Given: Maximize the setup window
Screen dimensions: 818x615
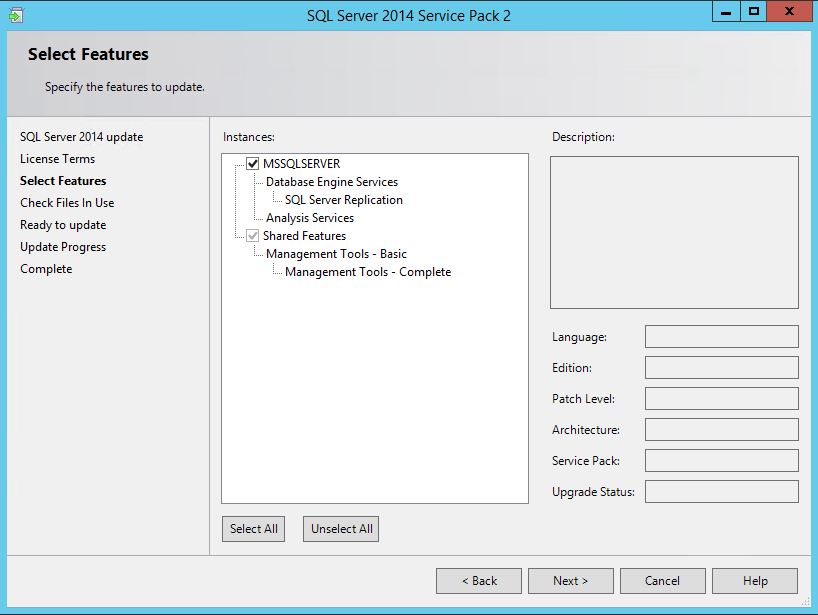Looking at the screenshot, I should pos(754,11).
